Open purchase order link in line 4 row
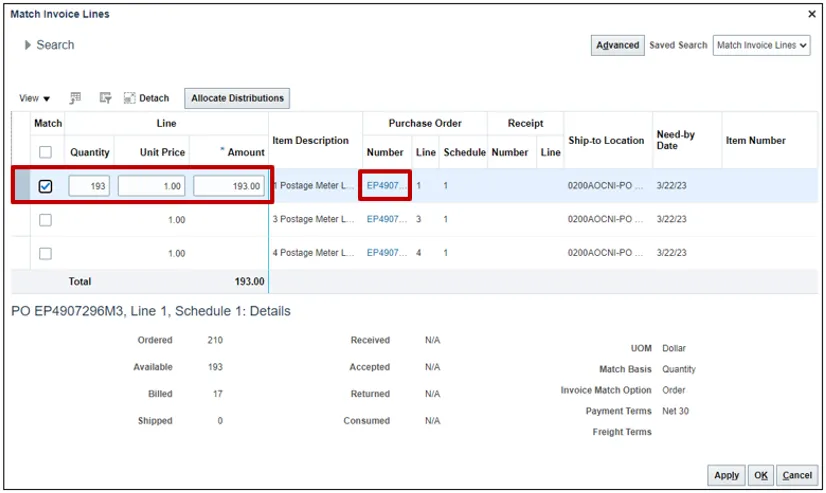Screen dimensions: 826x493 (x=385, y=253)
